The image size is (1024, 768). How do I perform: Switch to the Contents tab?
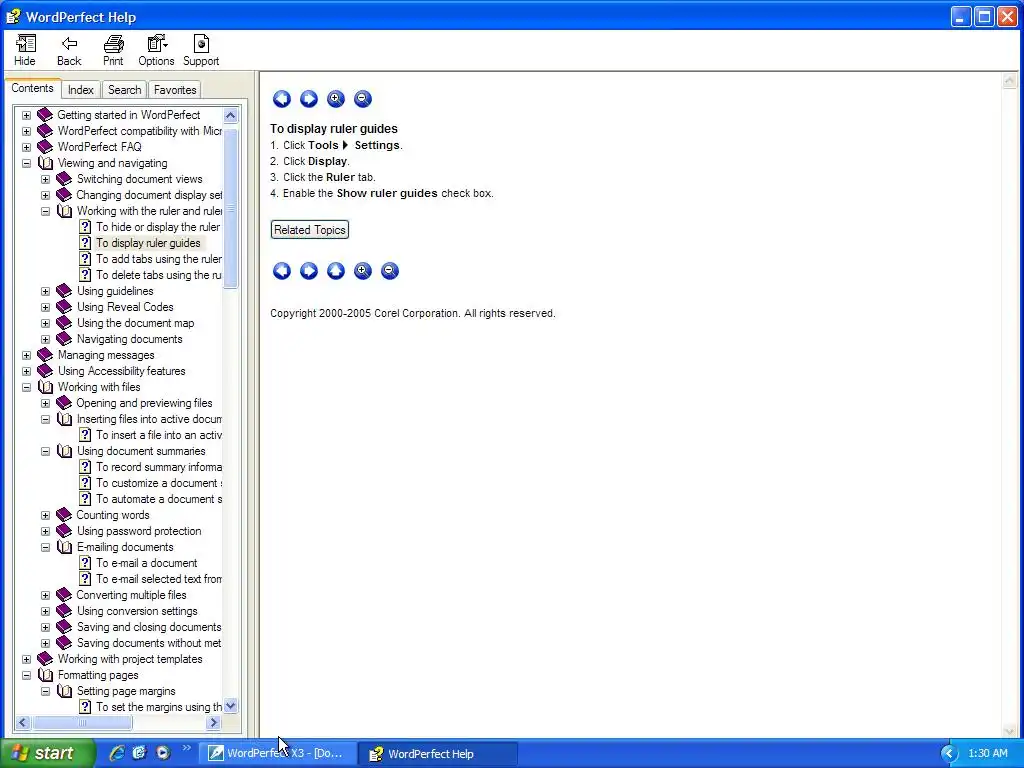33,88
